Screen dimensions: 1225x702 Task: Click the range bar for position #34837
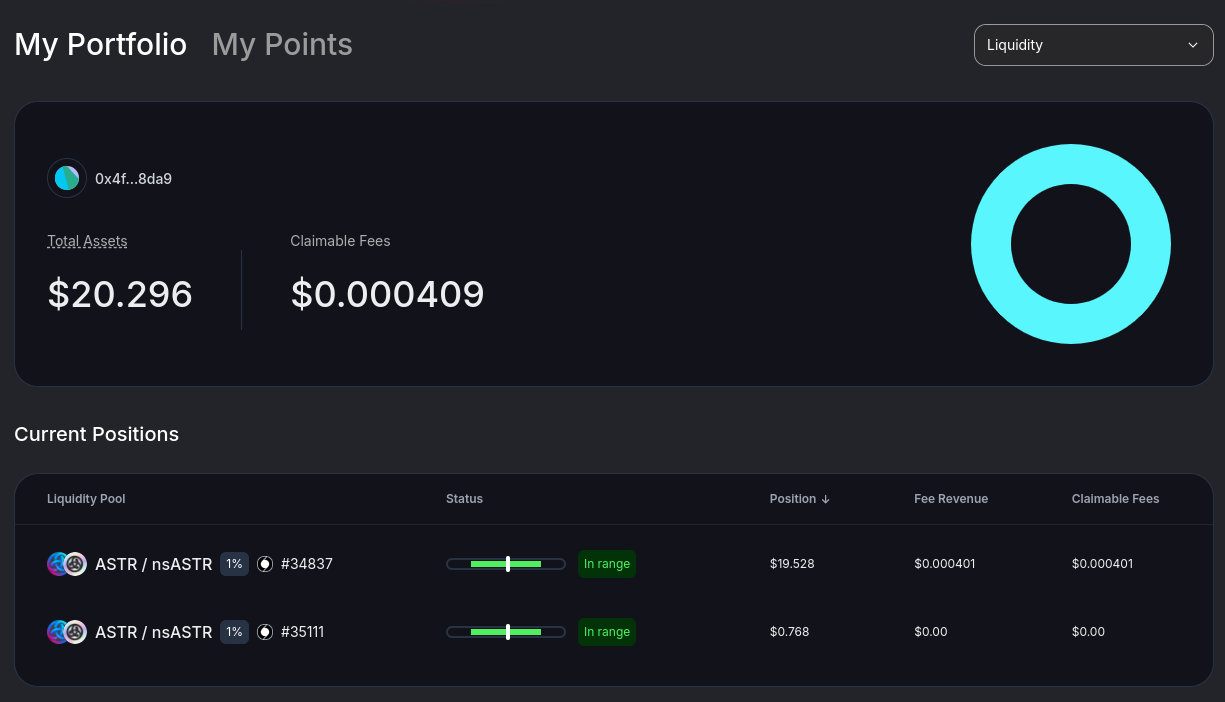[506, 564]
